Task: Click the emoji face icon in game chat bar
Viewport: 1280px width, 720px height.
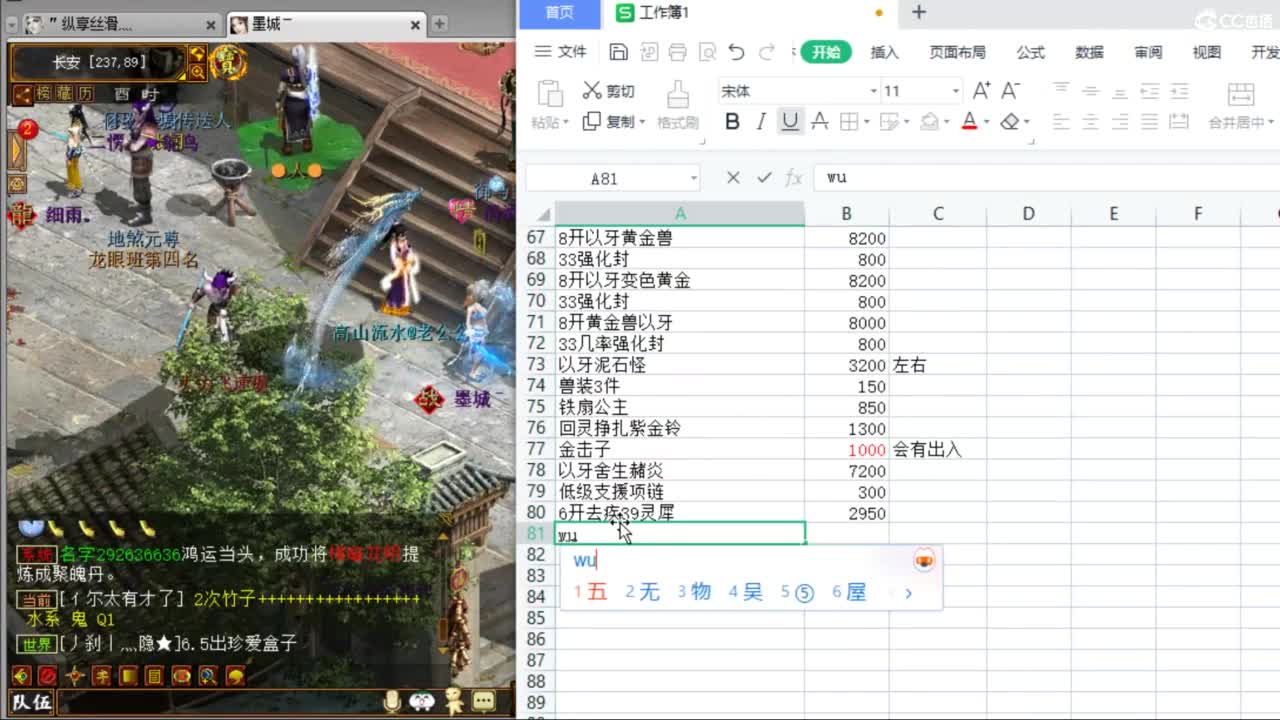Action: (x=422, y=701)
